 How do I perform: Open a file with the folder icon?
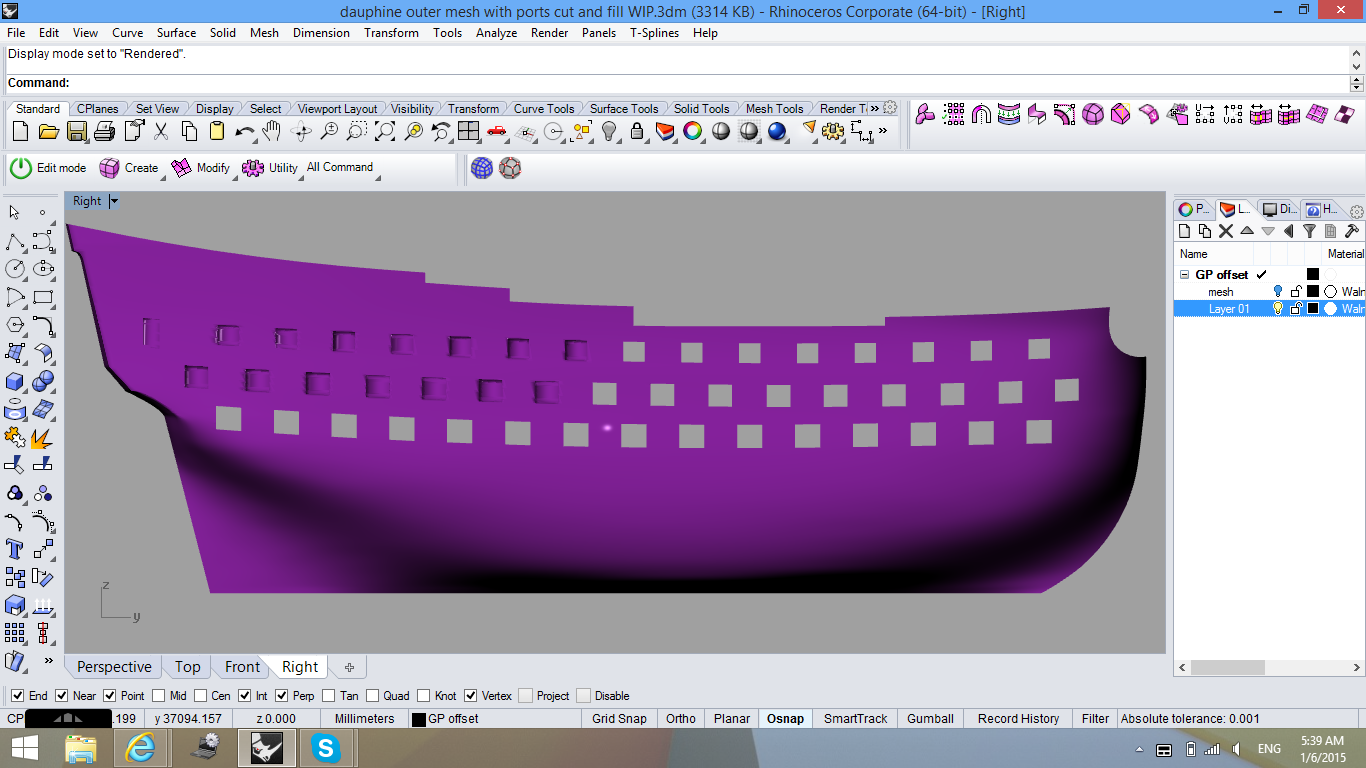[x=48, y=131]
